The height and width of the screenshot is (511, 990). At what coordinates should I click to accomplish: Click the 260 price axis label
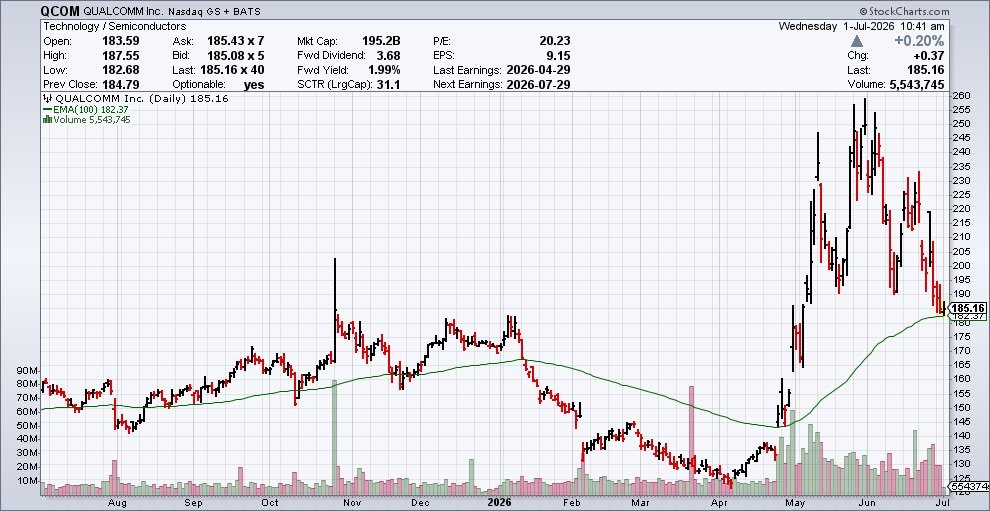click(961, 95)
